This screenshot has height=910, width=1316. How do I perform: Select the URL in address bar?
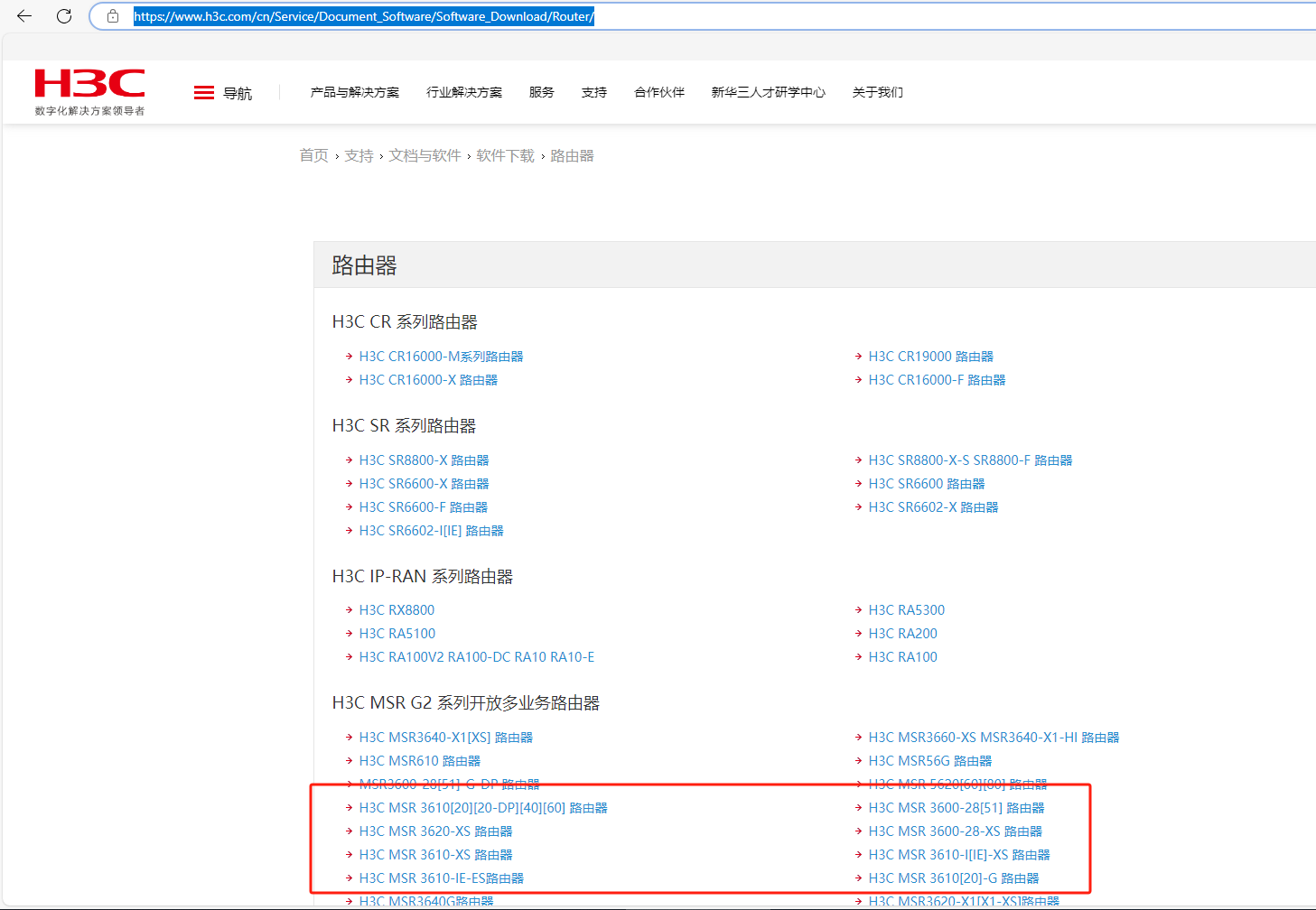point(364,16)
